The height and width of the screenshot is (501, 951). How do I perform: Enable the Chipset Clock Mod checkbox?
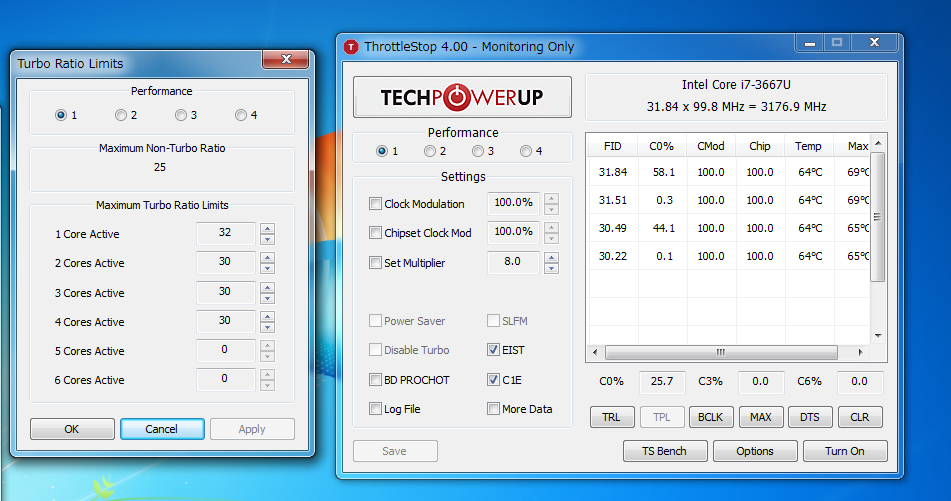click(375, 233)
